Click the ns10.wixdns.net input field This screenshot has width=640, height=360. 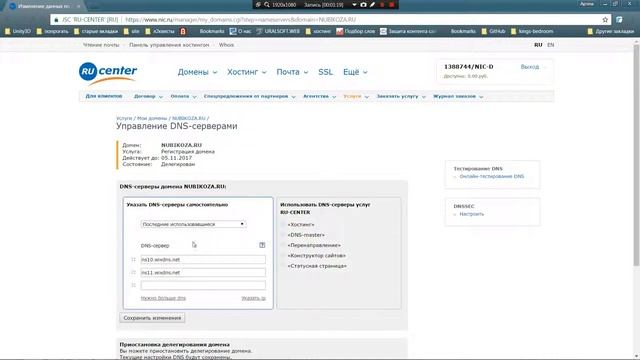click(203, 259)
